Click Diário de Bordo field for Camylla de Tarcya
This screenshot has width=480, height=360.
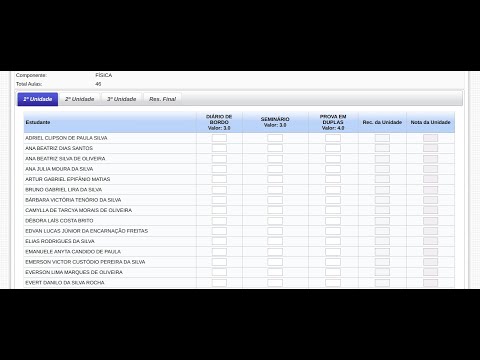219,210
